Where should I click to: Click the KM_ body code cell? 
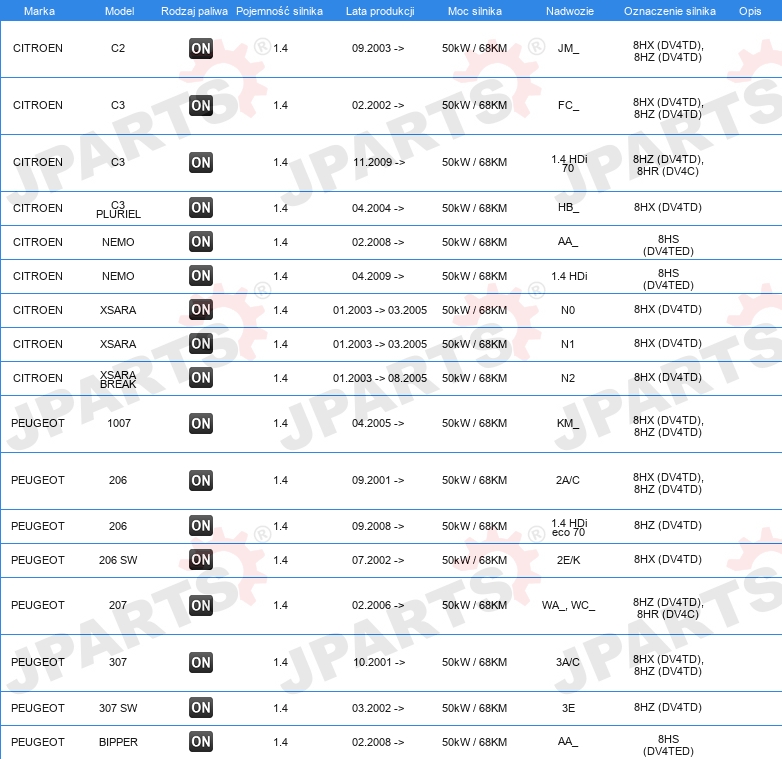click(x=569, y=423)
